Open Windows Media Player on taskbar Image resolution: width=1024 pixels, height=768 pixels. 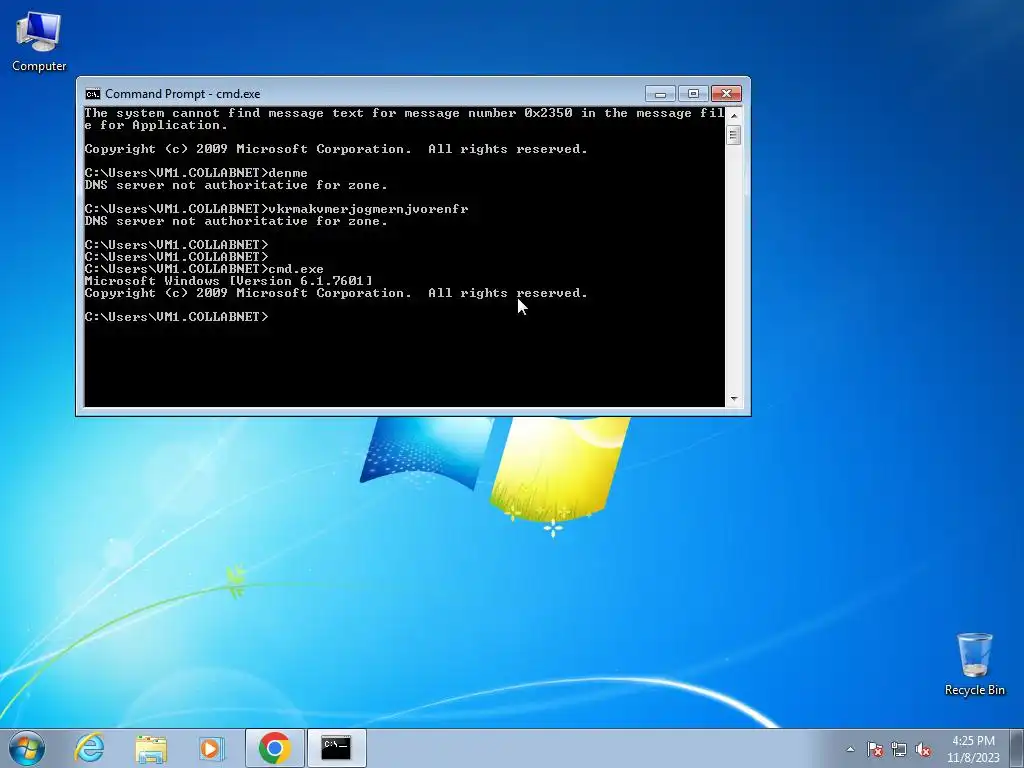coord(211,748)
